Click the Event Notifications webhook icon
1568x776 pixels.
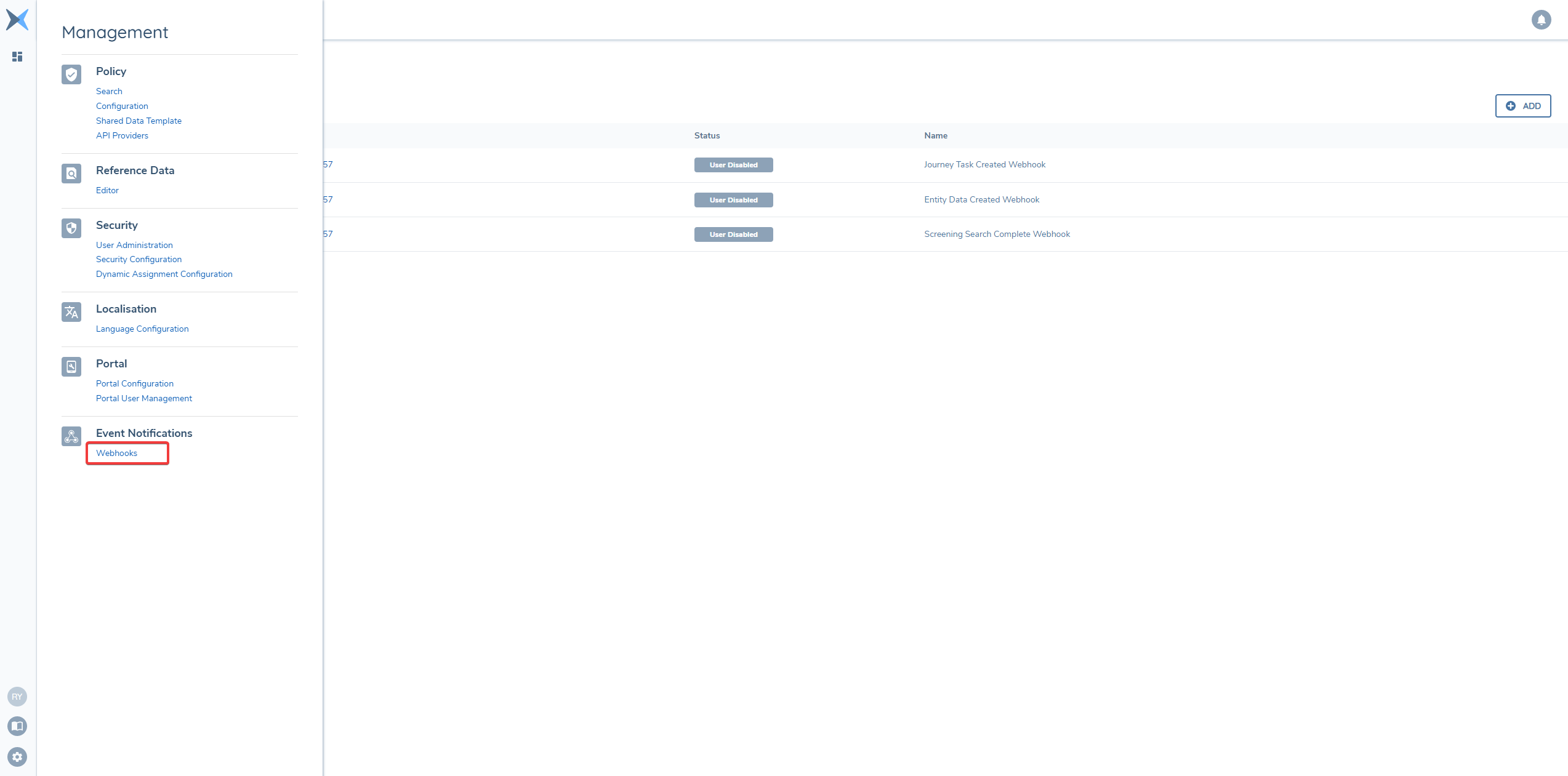point(71,436)
